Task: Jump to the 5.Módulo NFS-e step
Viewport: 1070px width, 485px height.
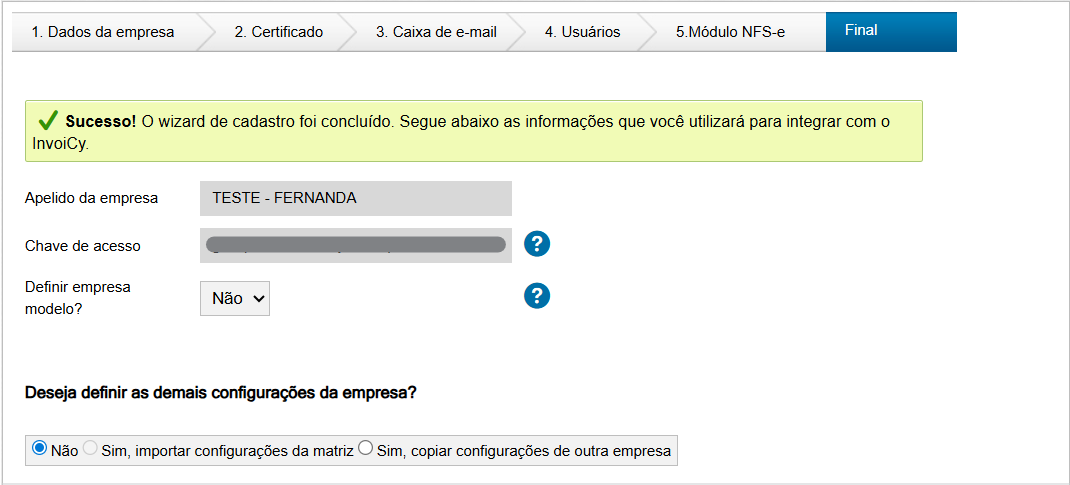Action: [x=730, y=32]
